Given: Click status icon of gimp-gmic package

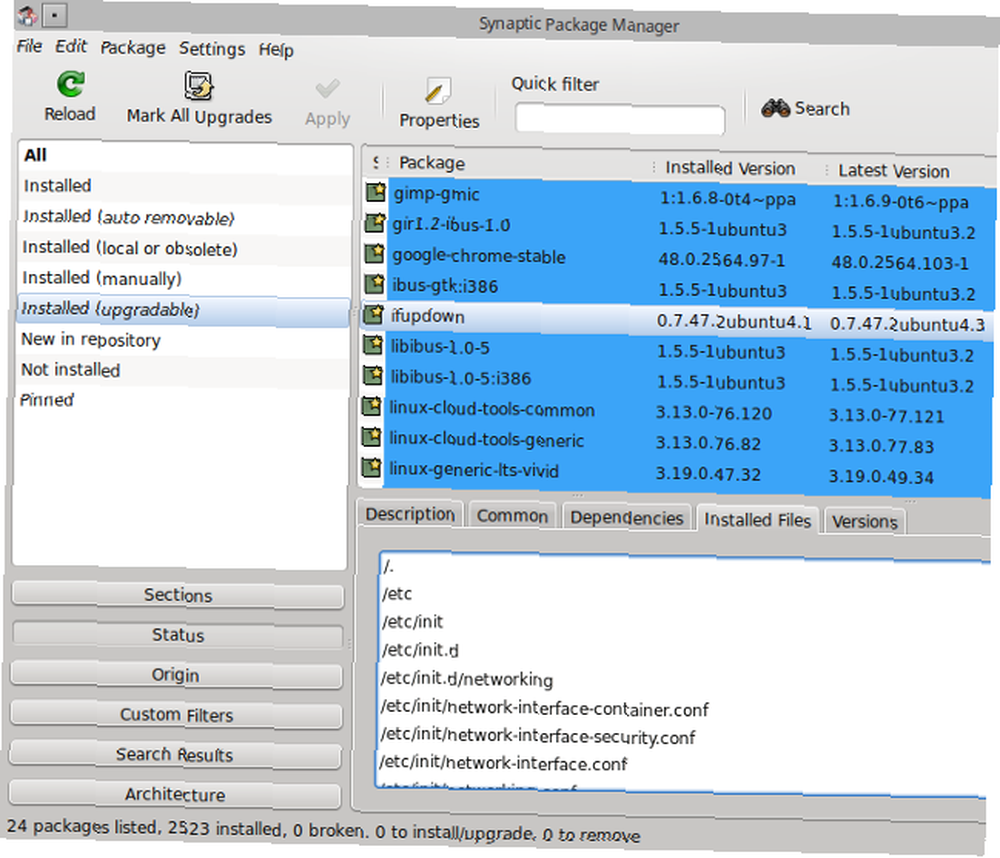Looking at the screenshot, I should click(376, 191).
